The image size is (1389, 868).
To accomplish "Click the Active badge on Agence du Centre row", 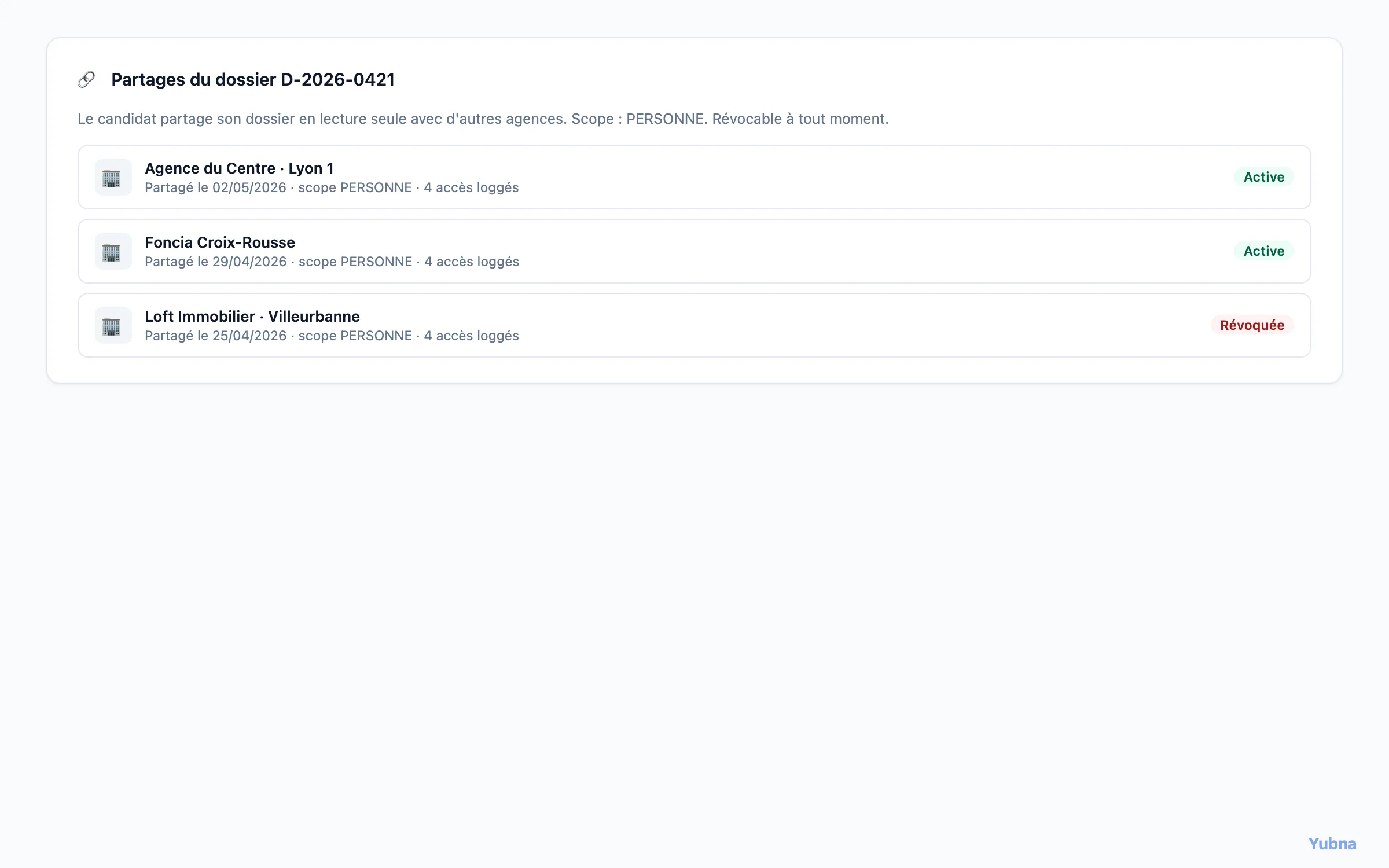I will coord(1264,177).
